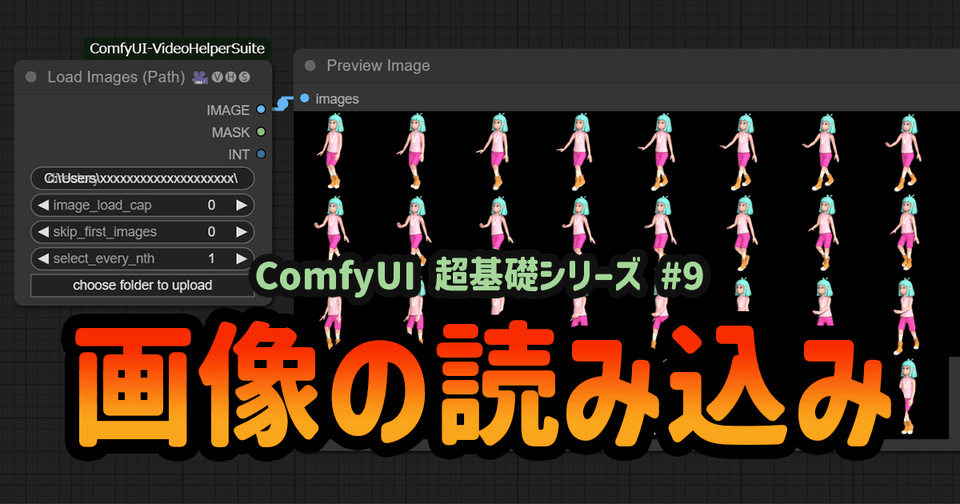Click the ComfyUI-VideoHelperSuite badge label

177,48
